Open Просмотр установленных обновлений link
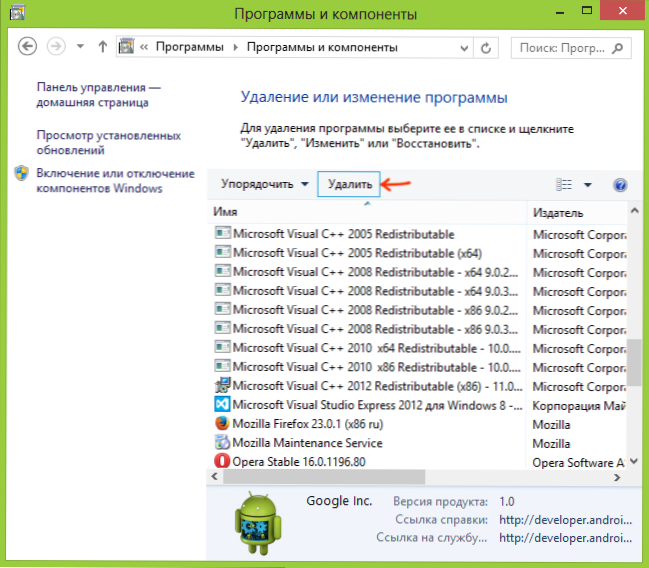The width and height of the screenshot is (649, 568). click(x=108, y=142)
